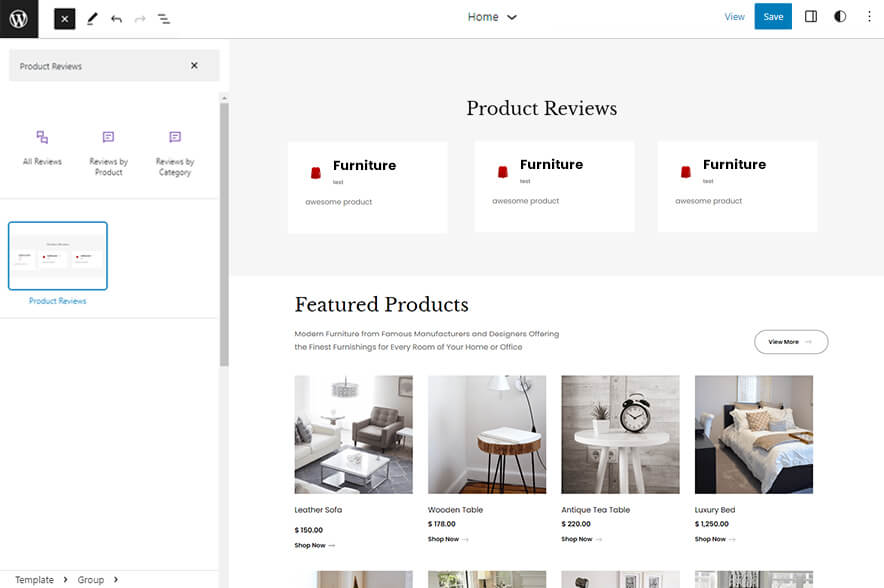Open the document List View

point(164,18)
